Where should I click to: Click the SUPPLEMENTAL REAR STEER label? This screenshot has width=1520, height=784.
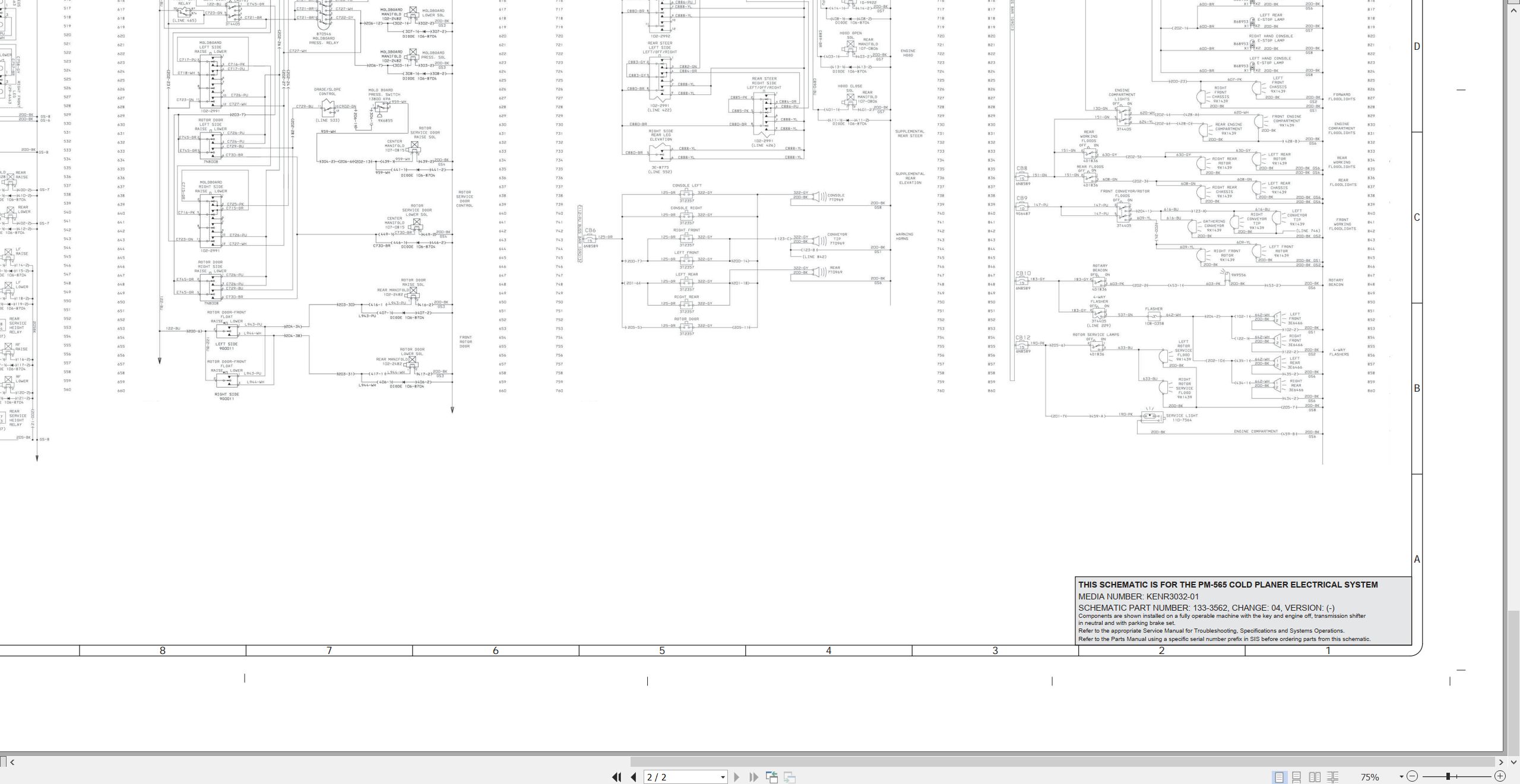910,134
